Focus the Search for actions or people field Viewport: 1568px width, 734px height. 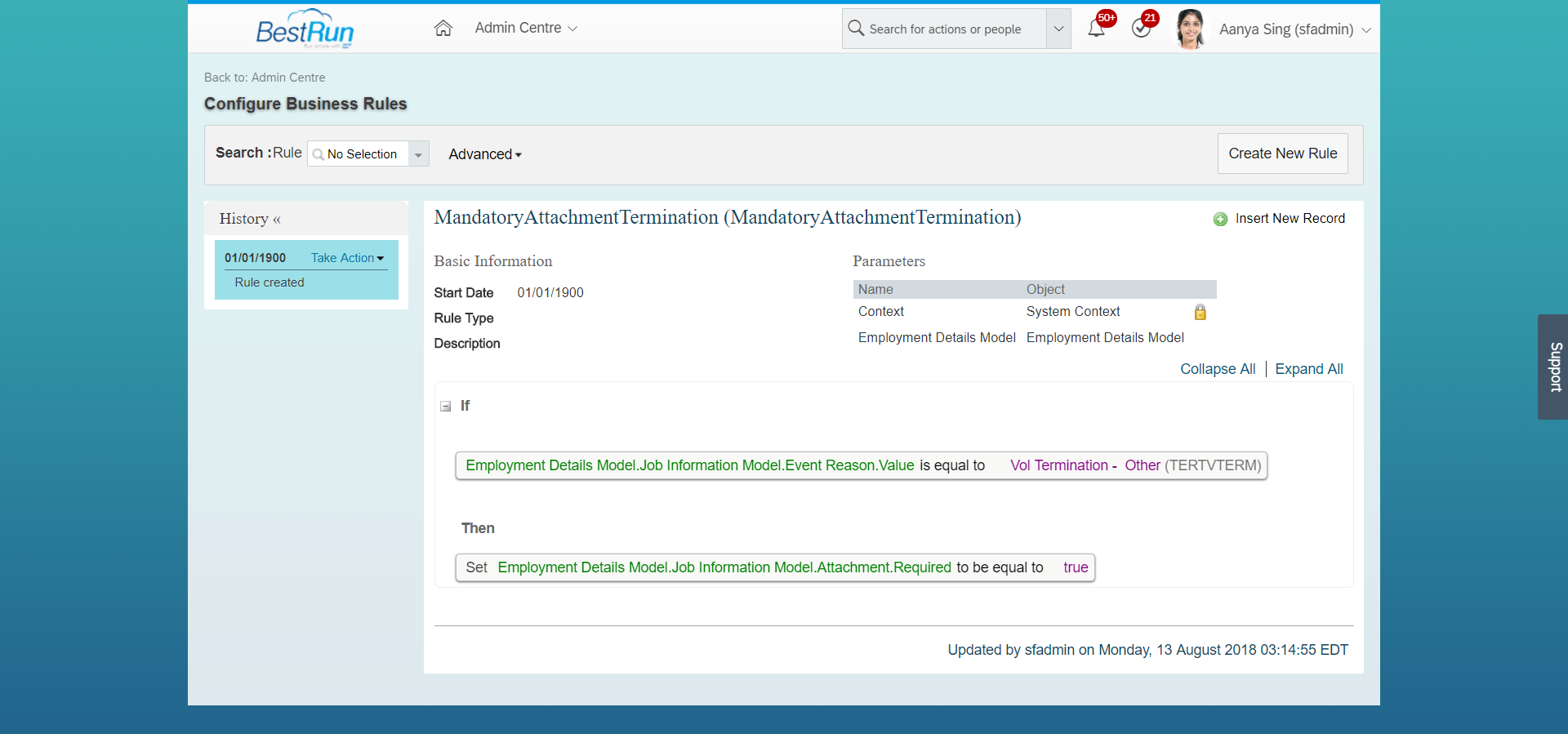coord(945,29)
